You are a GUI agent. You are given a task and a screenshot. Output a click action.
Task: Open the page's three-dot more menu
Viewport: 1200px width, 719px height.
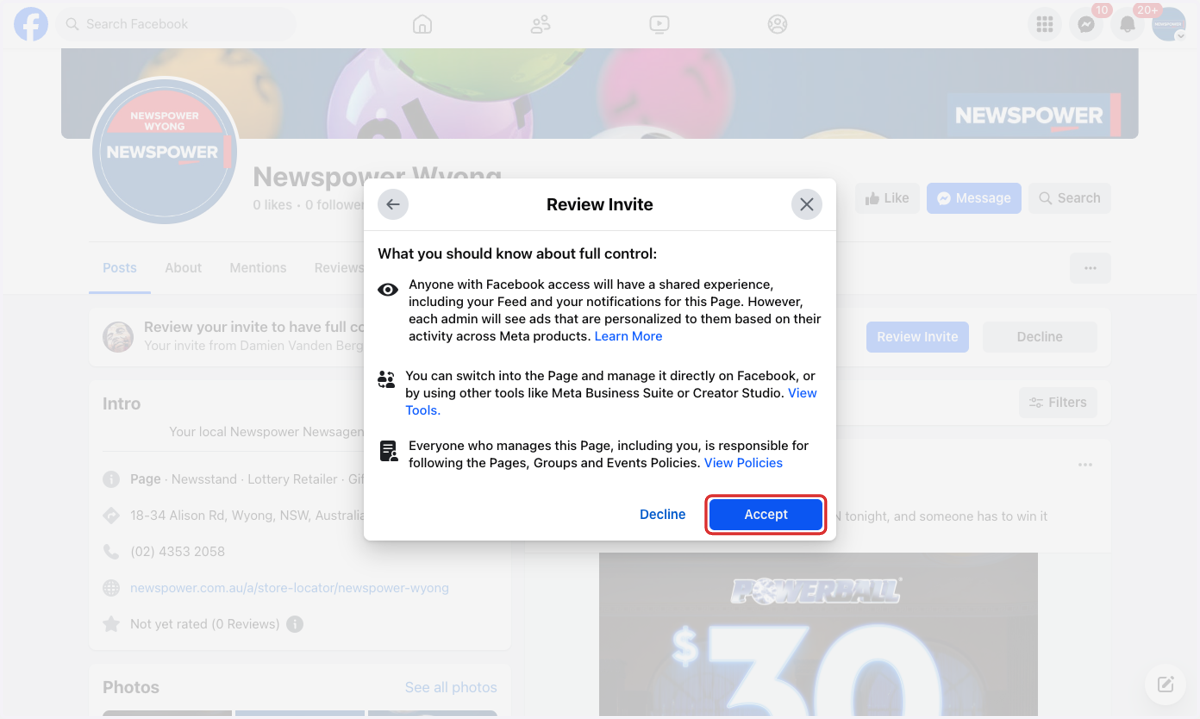[1090, 268]
